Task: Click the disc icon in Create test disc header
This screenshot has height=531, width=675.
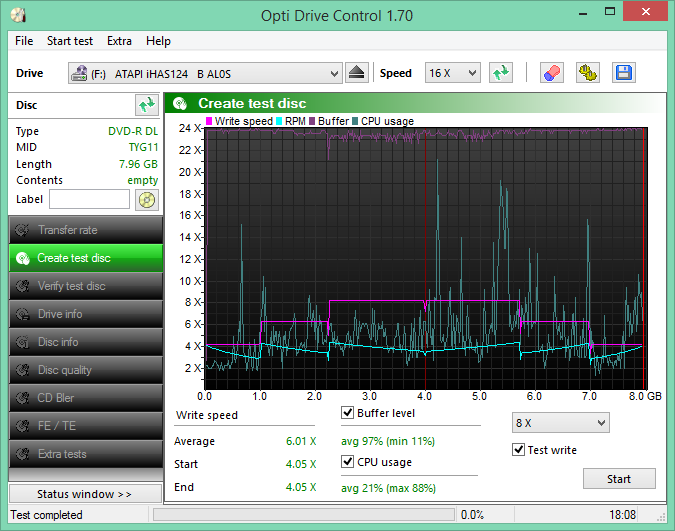Action: tap(180, 103)
